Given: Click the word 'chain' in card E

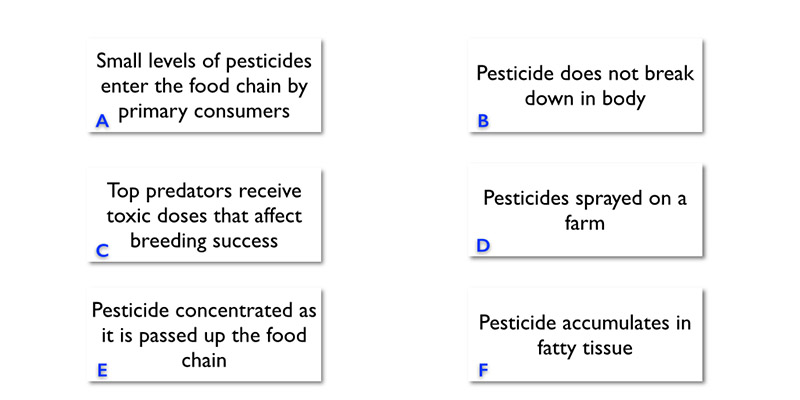Looking at the screenshot, I should click(204, 360).
